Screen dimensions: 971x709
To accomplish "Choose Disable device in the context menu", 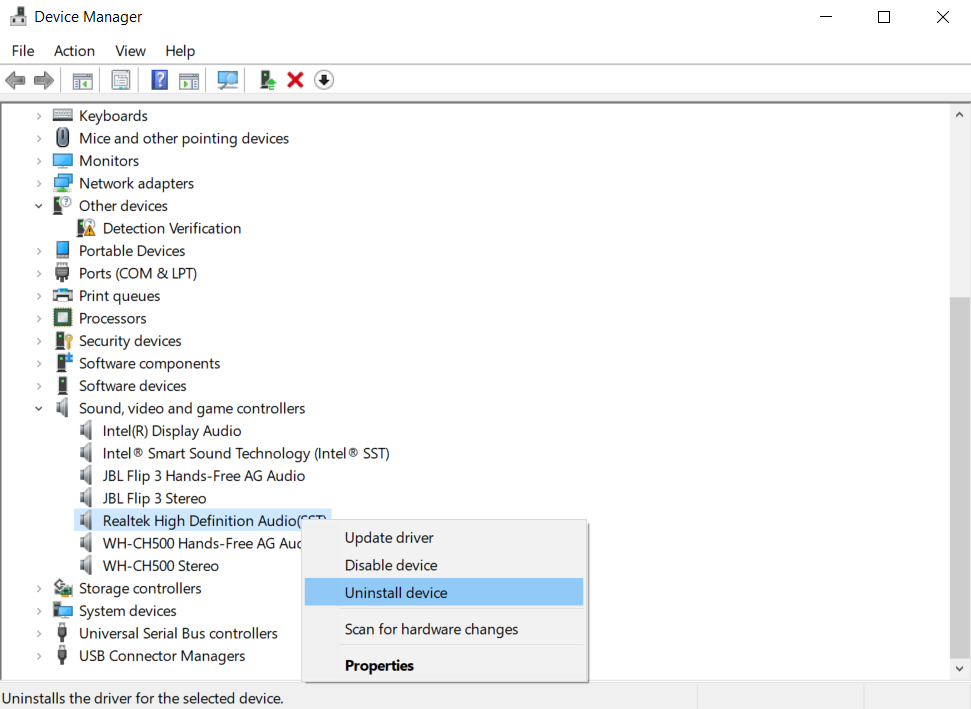I will (x=444, y=565).
